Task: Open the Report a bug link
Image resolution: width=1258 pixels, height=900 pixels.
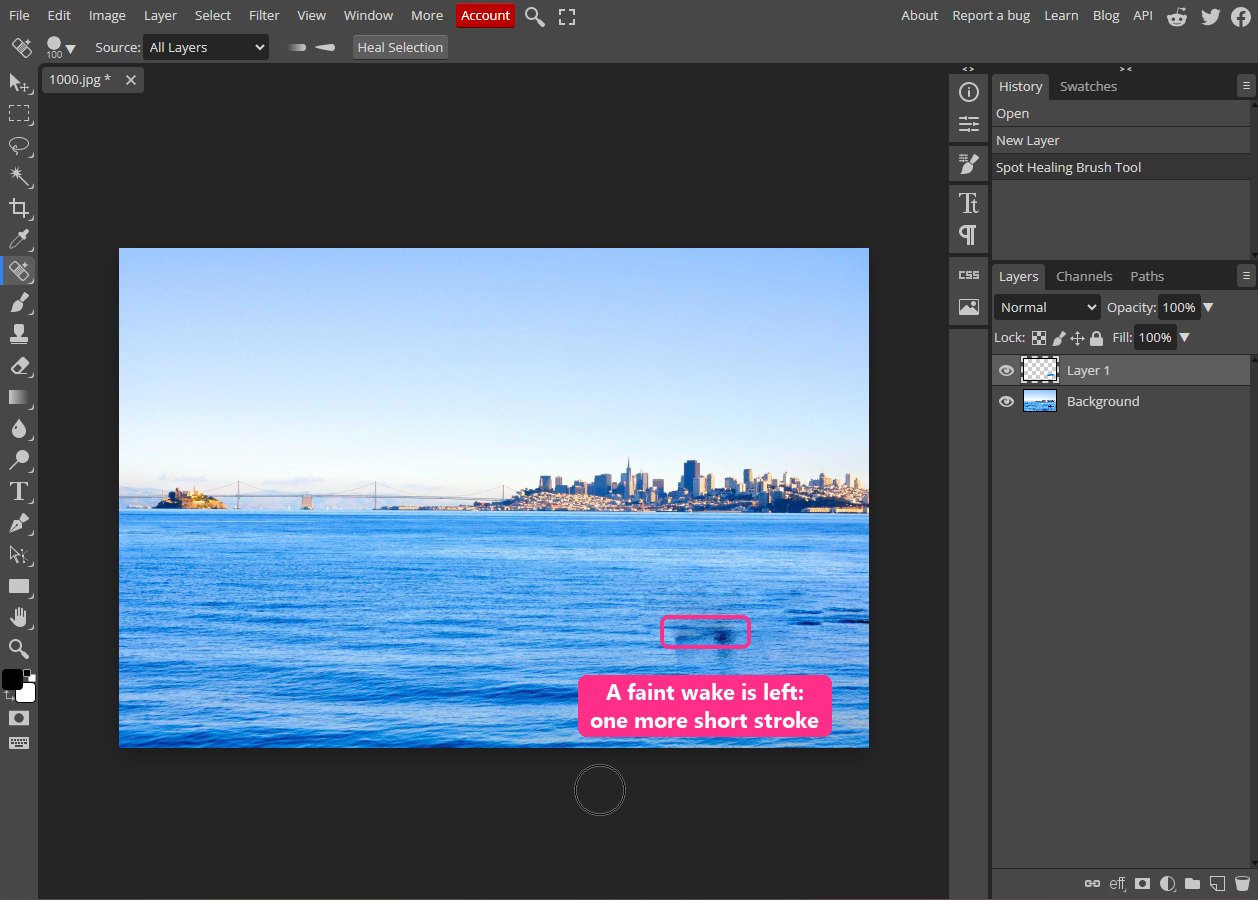Action: pyautogui.click(x=990, y=15)
